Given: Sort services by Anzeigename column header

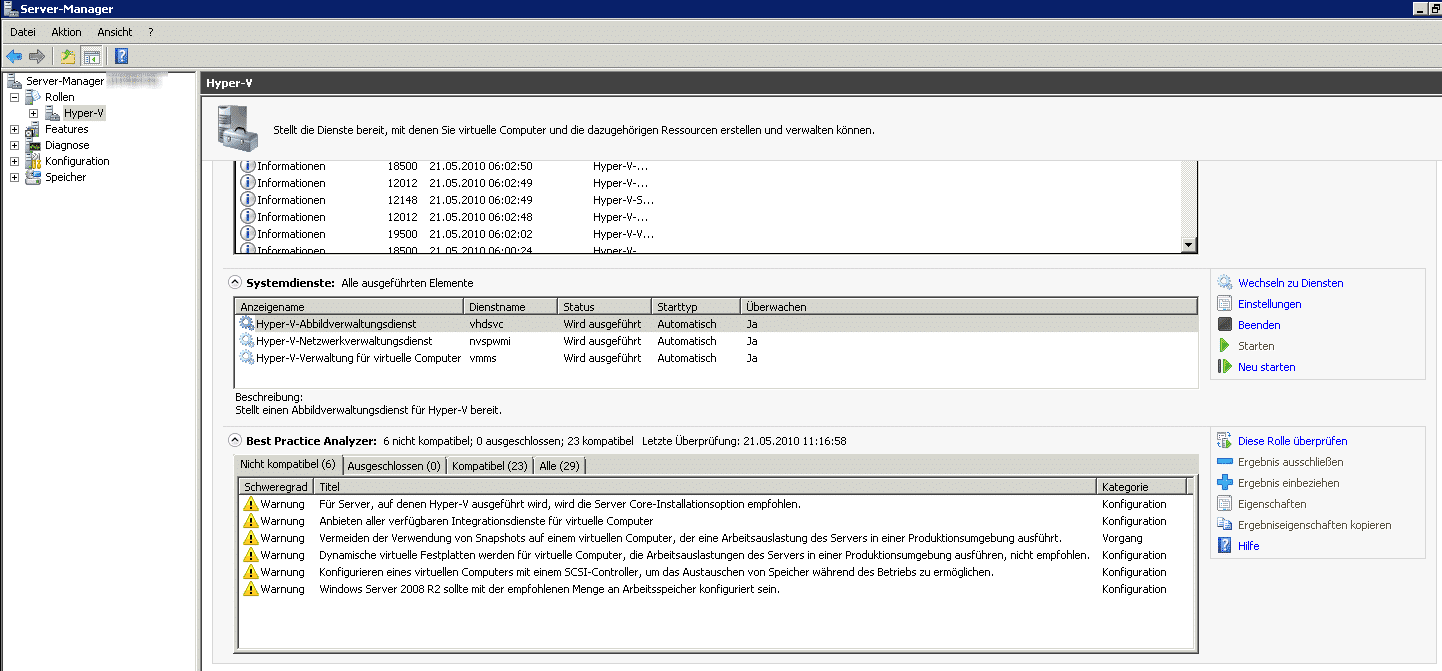Looking at the screenshot, I should [x=349, y=307].
